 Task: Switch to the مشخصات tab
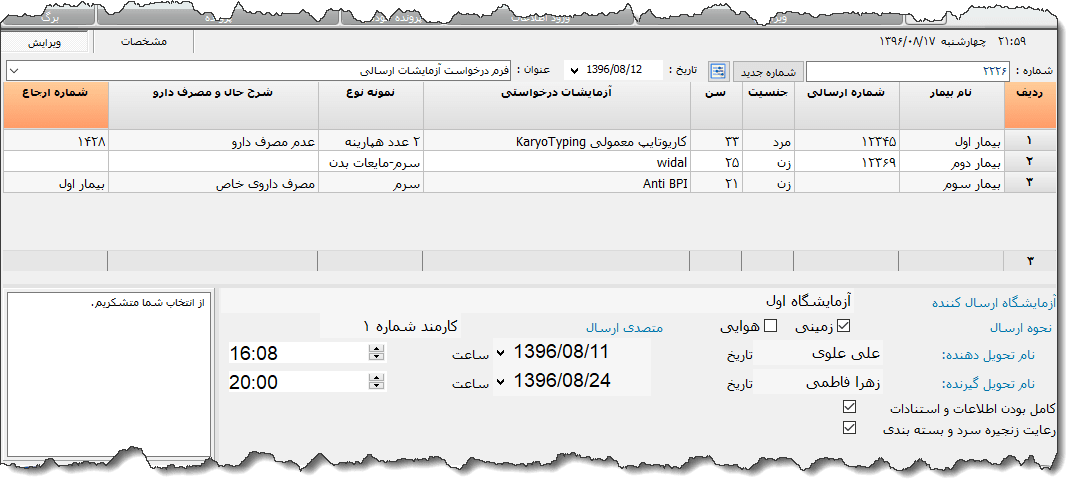[144, 42]
